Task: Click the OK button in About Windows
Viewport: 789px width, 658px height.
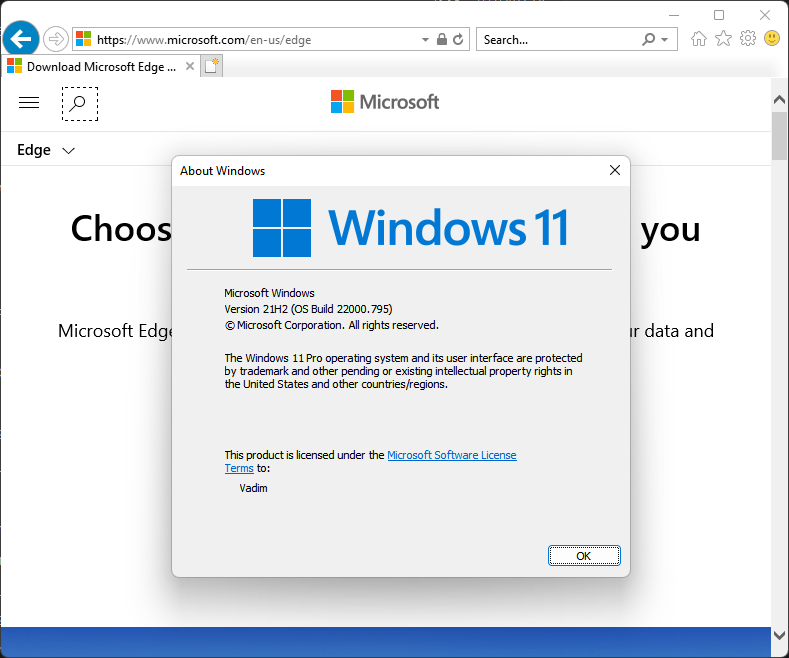Action: point(584,555)
